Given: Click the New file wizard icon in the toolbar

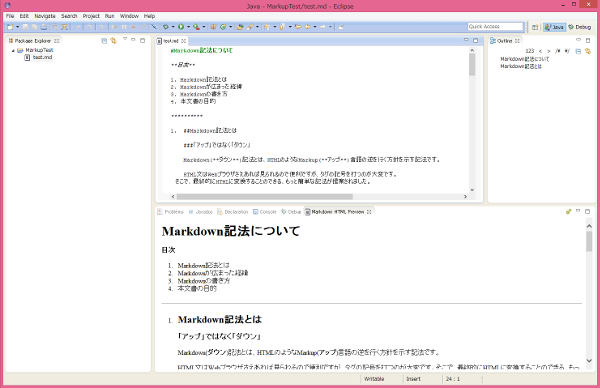Looking at the screenshot, I should coord(10,27).
